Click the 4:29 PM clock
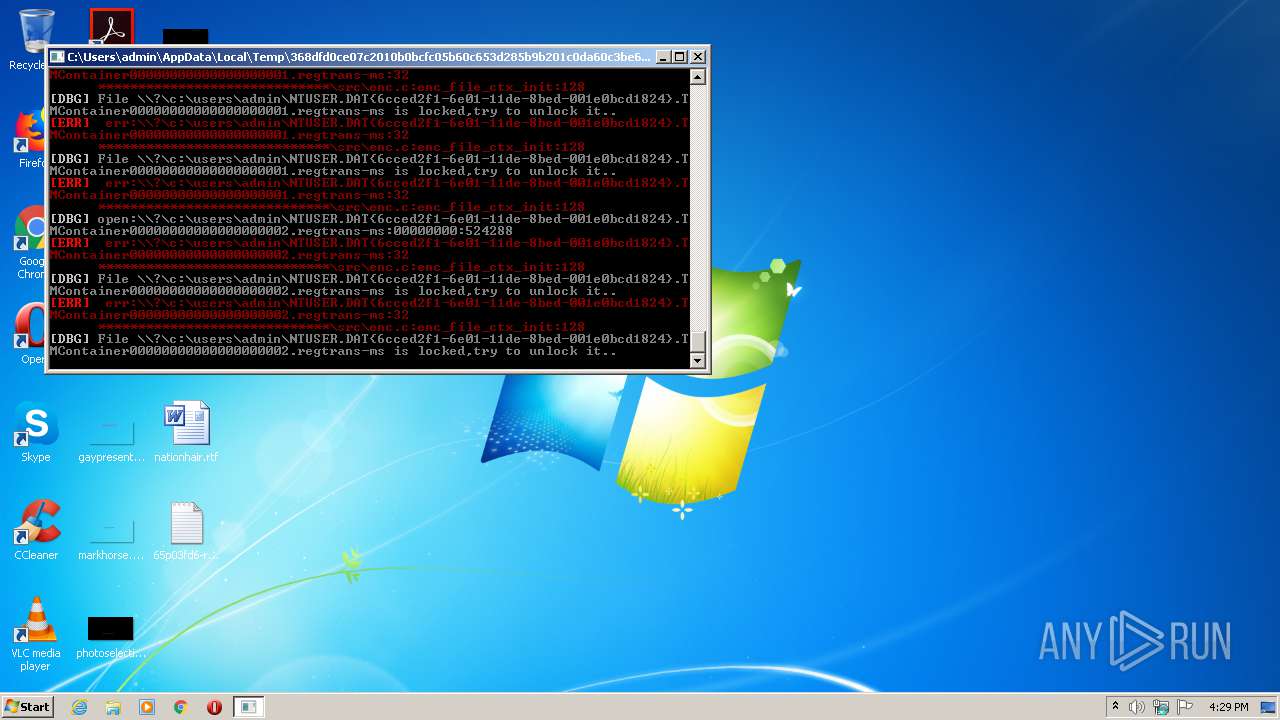1280x720 pixels. pyautogui.click(x=1228, y=707)
